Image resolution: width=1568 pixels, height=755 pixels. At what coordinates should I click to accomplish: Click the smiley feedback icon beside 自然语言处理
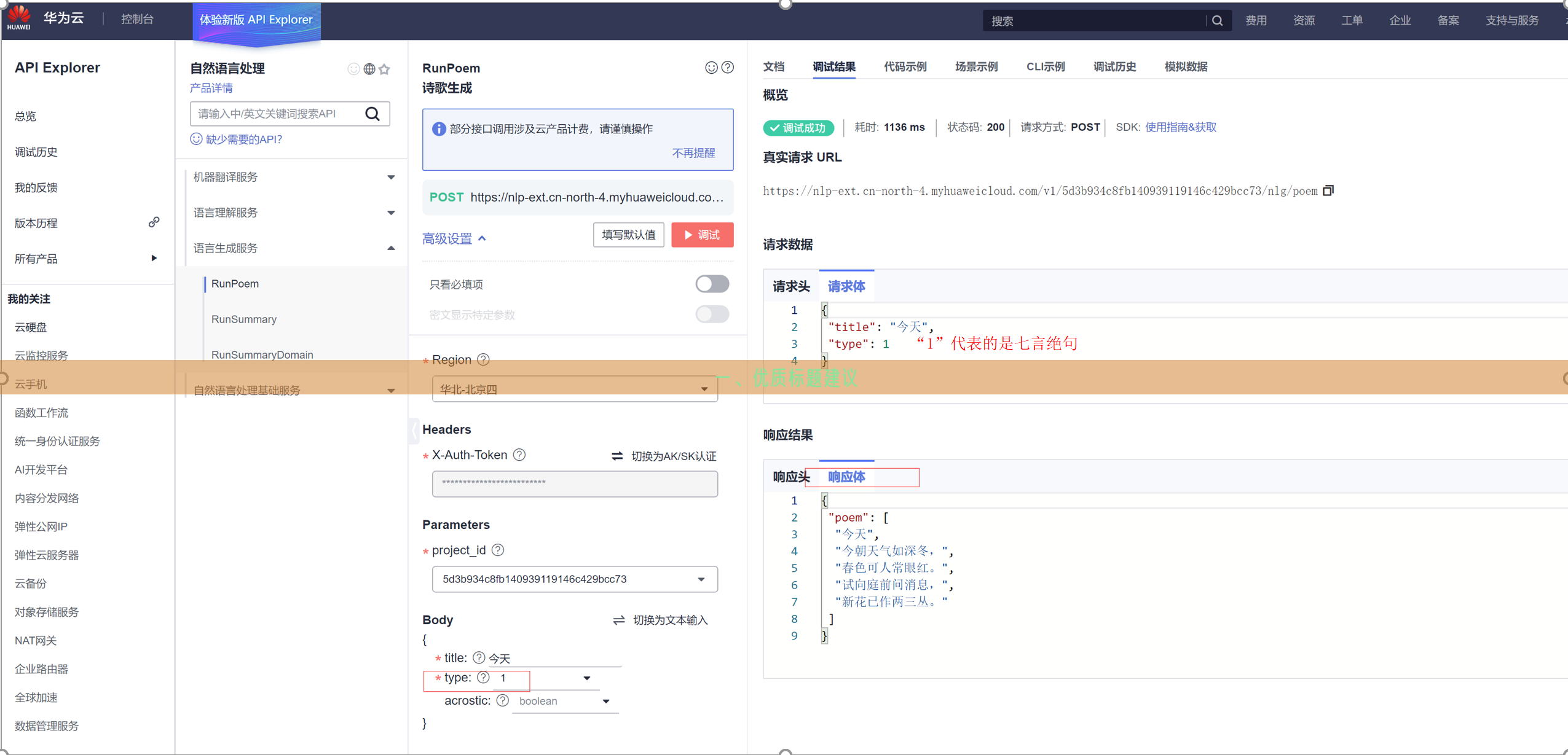[x=353, y=69]
